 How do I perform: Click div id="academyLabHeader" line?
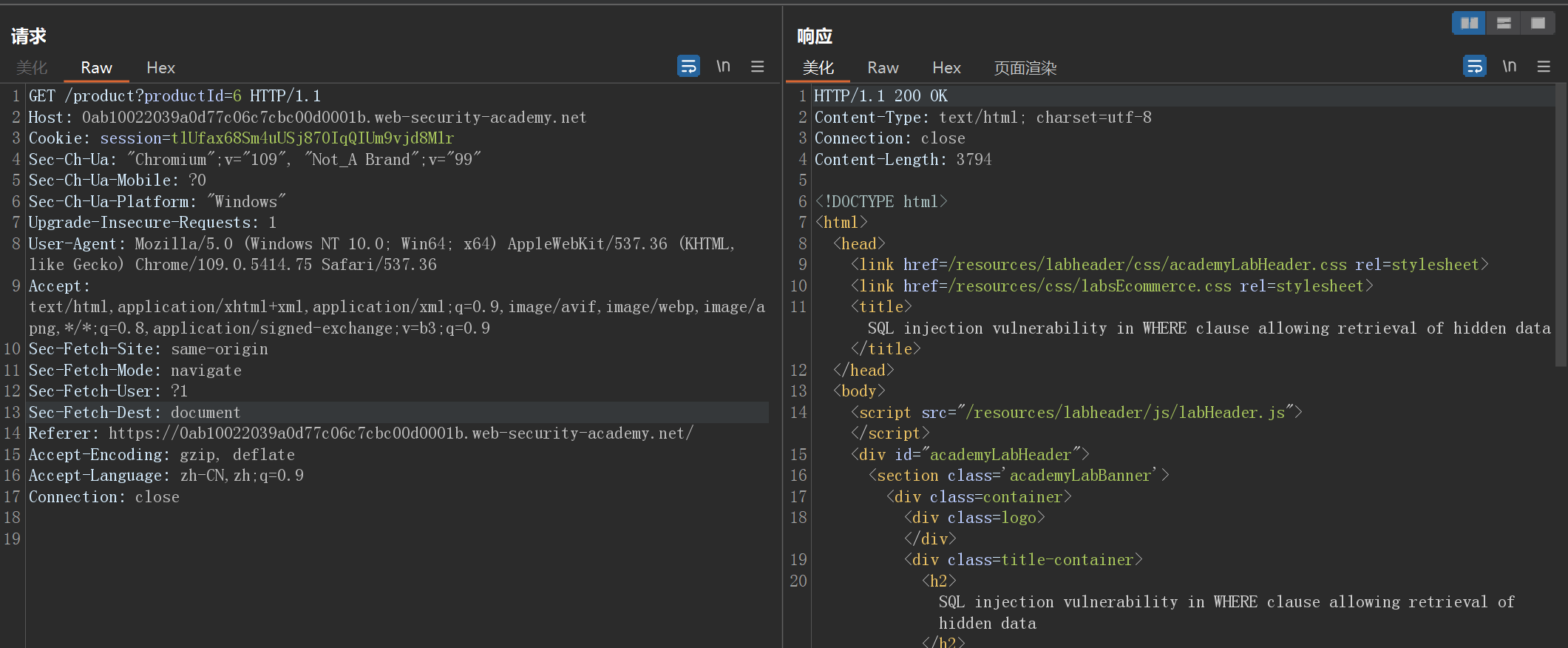[x=970, y=454]
